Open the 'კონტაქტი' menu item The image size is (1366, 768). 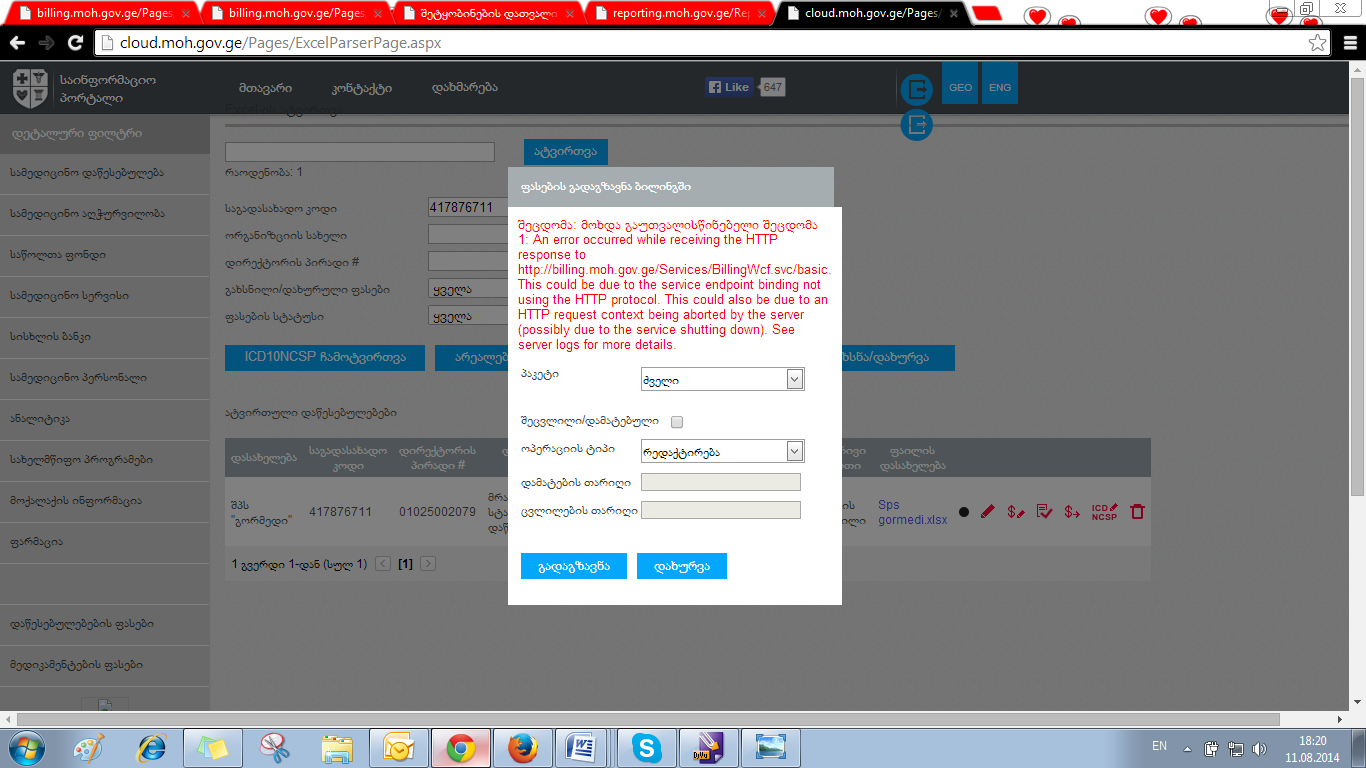[361, 87]
